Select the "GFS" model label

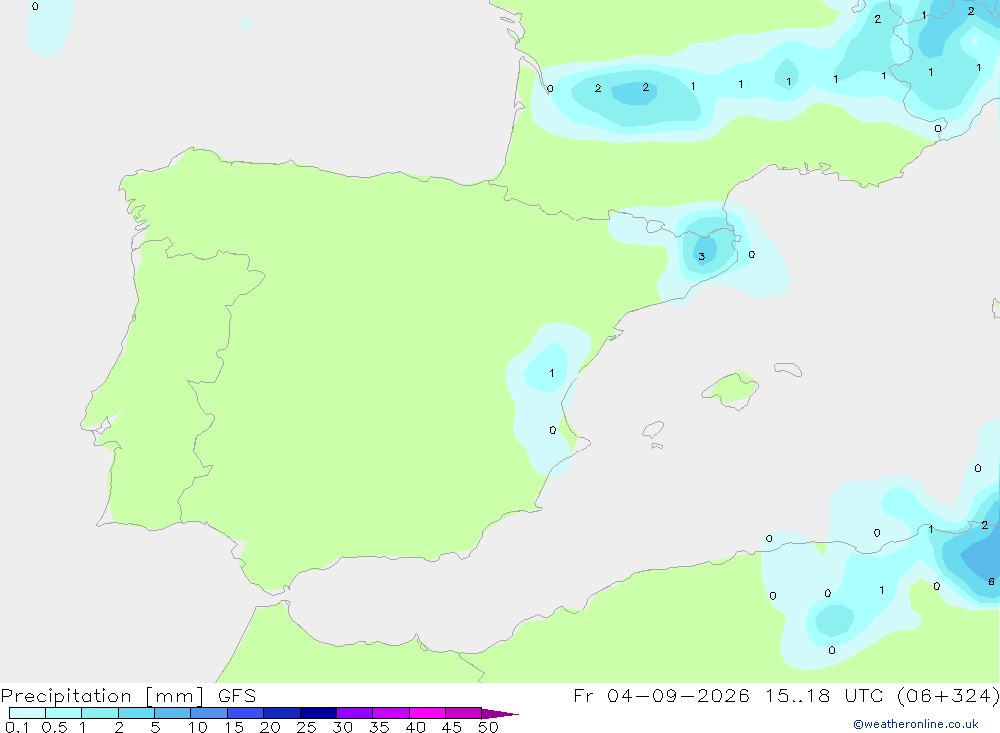[x=237, y=695]
